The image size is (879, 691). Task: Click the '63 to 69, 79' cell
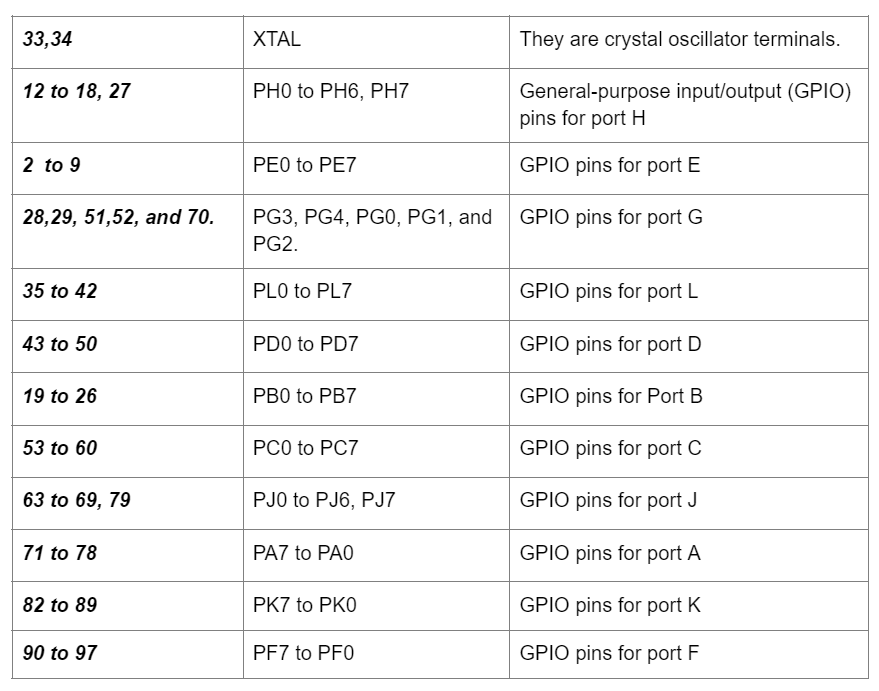(127, 504)
